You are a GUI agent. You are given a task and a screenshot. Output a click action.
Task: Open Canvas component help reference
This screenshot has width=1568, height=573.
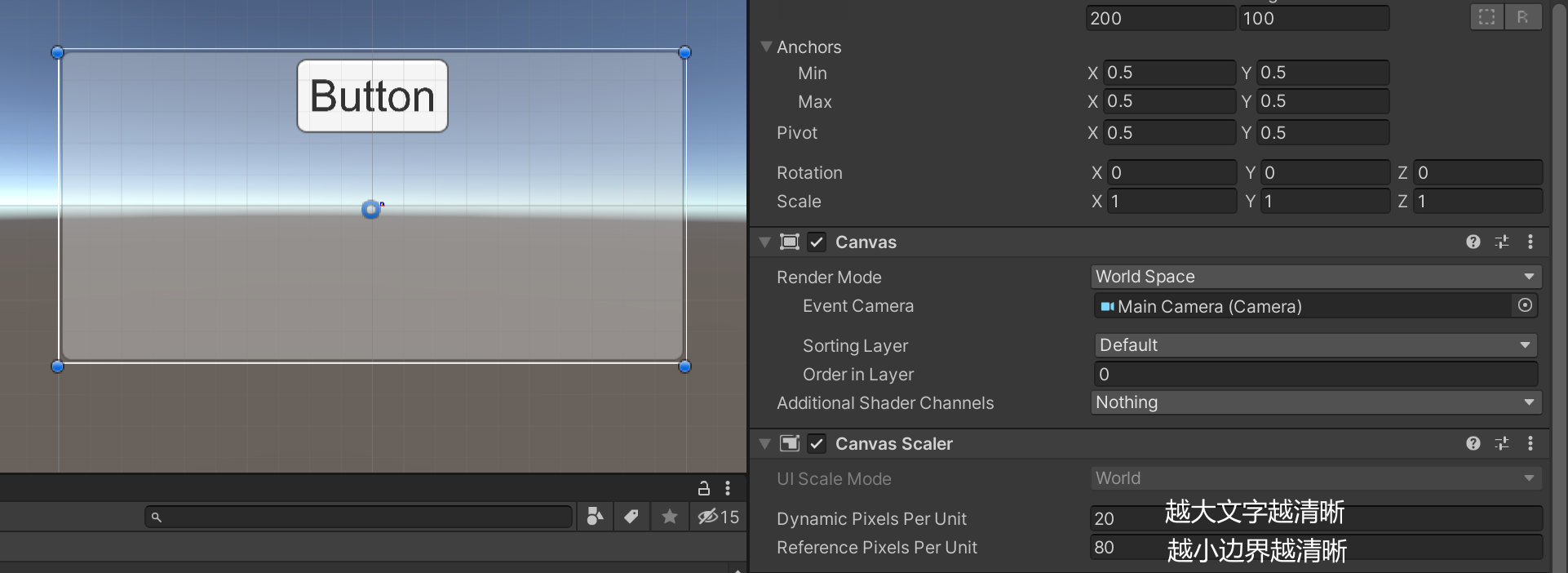[1473, 242]
